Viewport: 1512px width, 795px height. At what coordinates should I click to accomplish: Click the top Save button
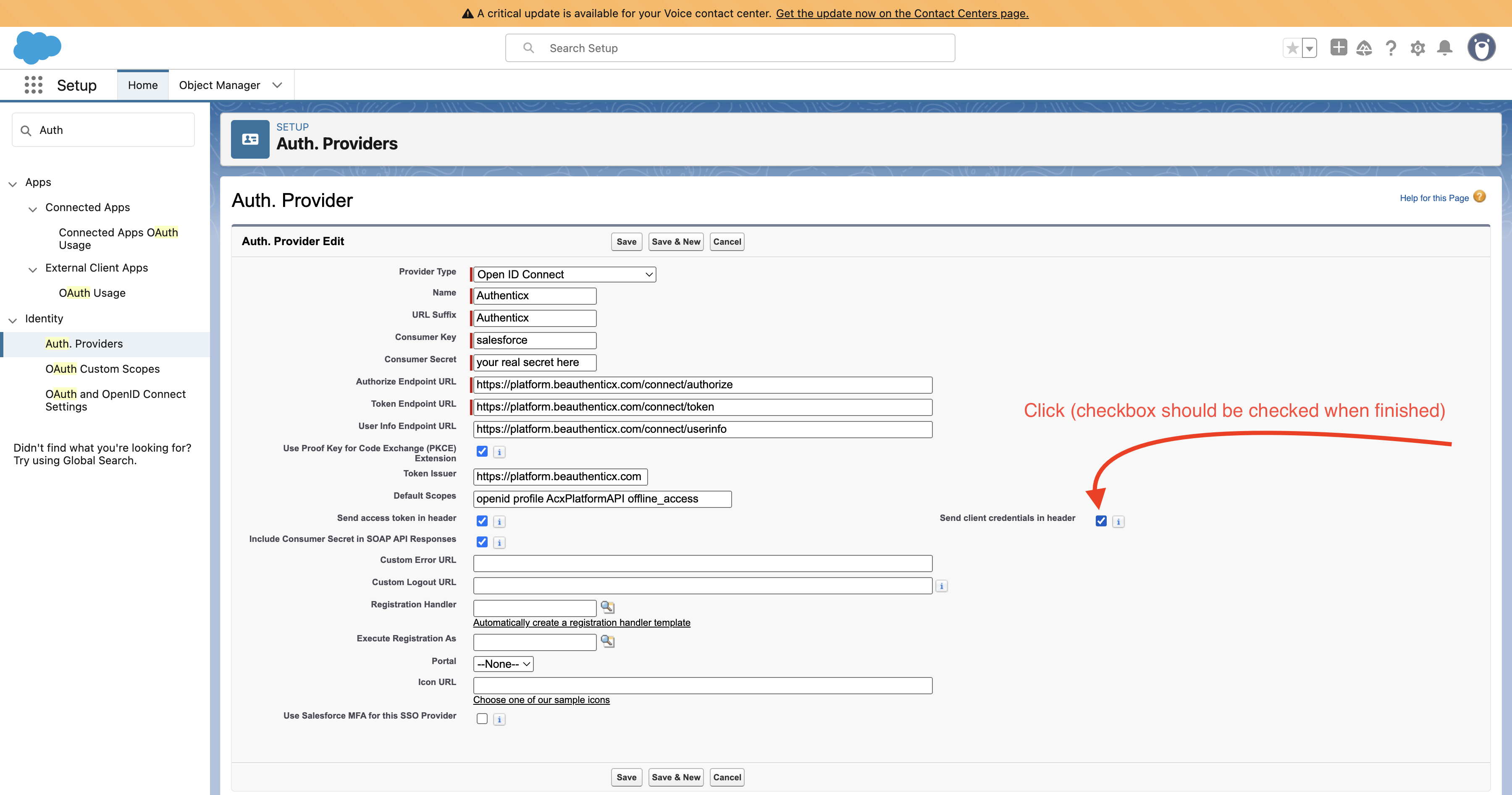pos(626,242)
